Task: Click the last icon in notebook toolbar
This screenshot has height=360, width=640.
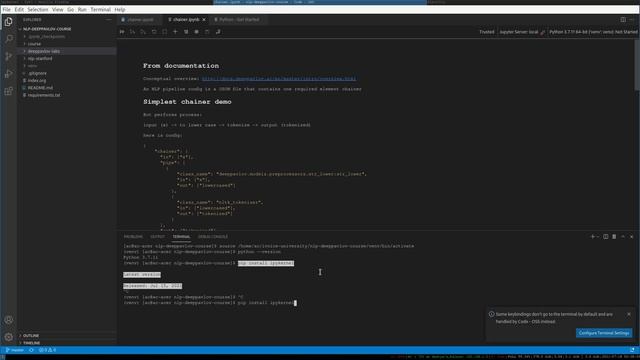Action: pyautogui.click(x=218, y=31)
